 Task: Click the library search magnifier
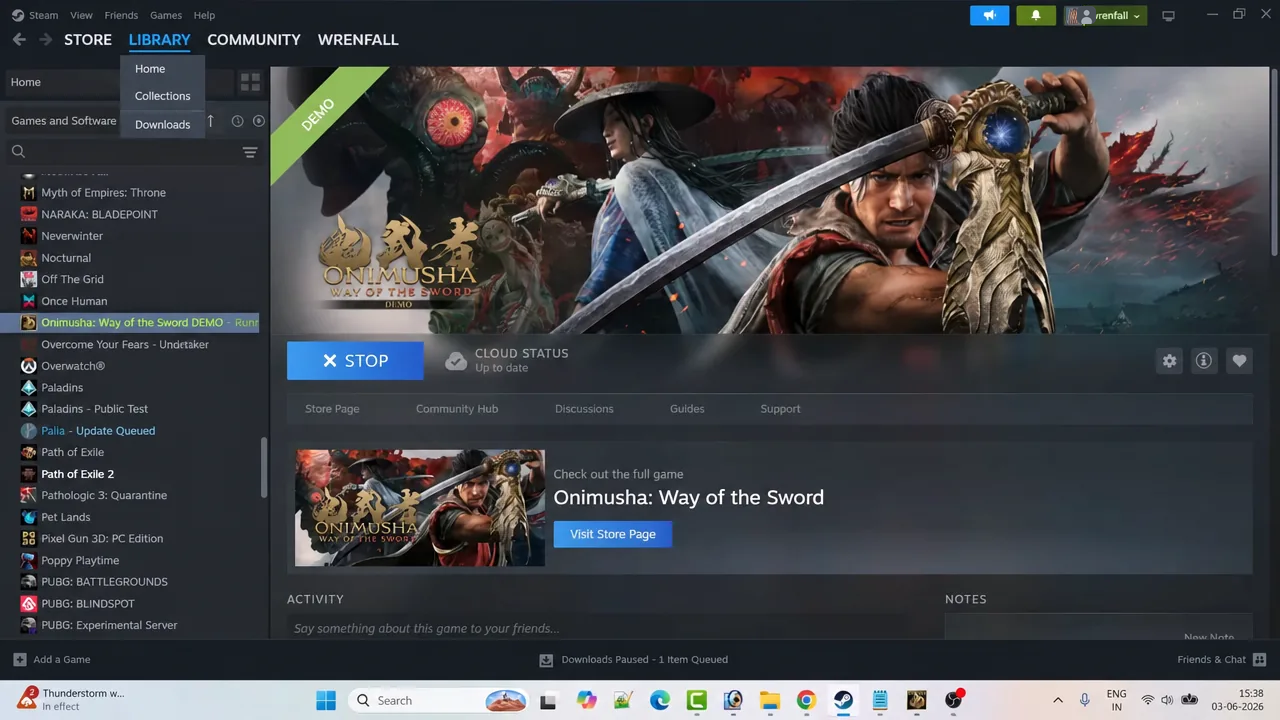[x=18, y=152]
